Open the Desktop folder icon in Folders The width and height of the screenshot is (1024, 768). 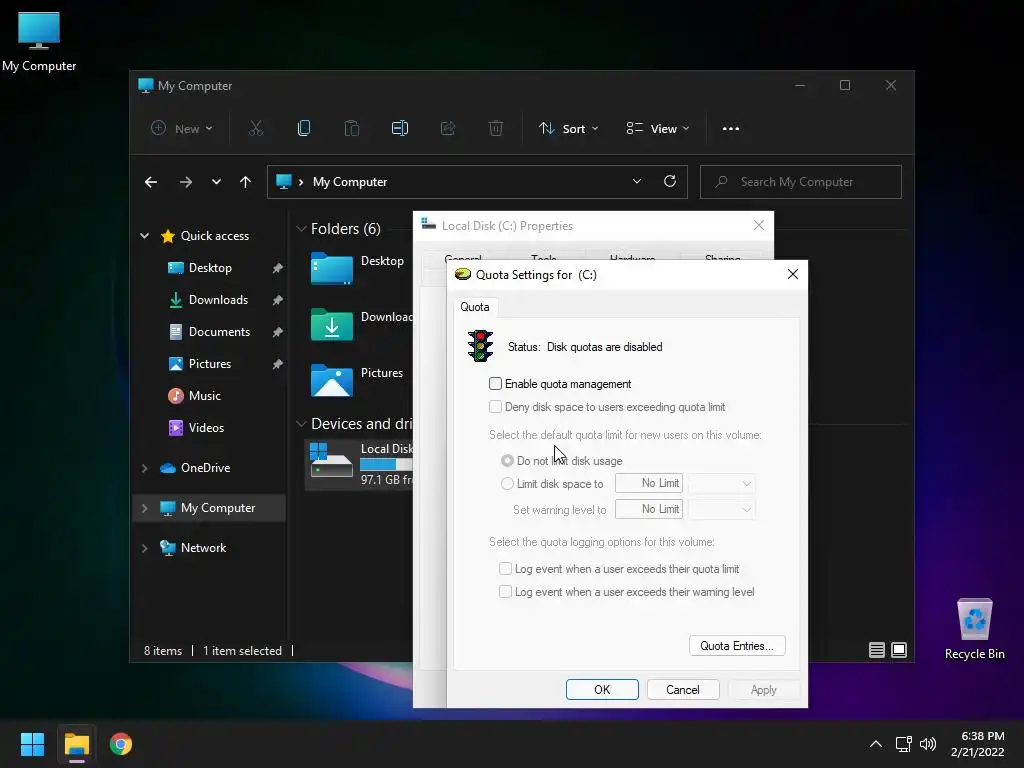pyautogui.click(x=332, y=268)
